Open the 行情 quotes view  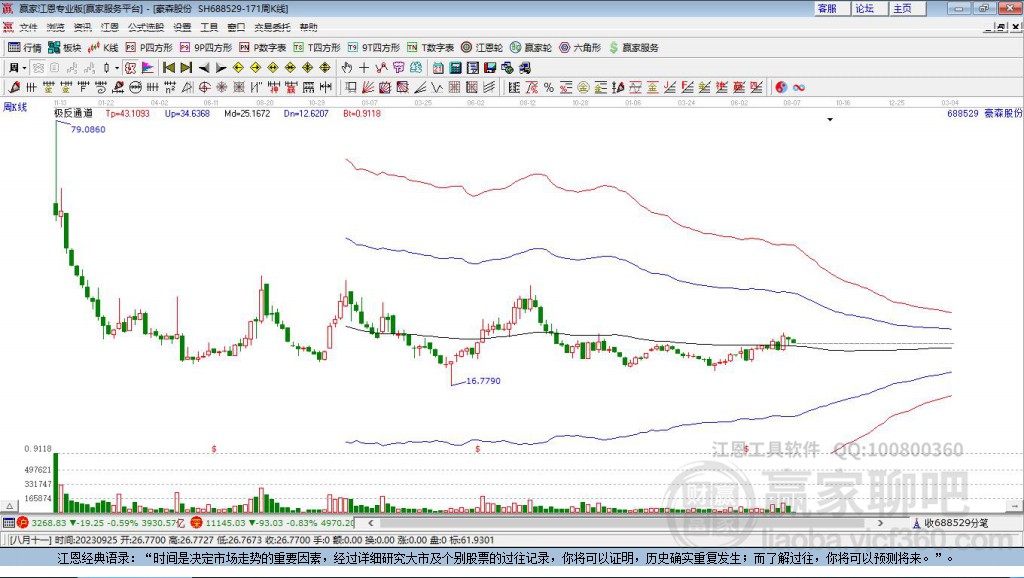pos(25,48)
